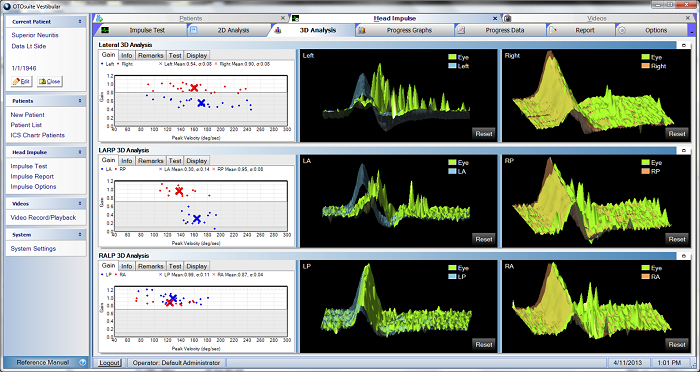
Task: Click the 2D Analysis tab icon
Action: pos(194,30)
